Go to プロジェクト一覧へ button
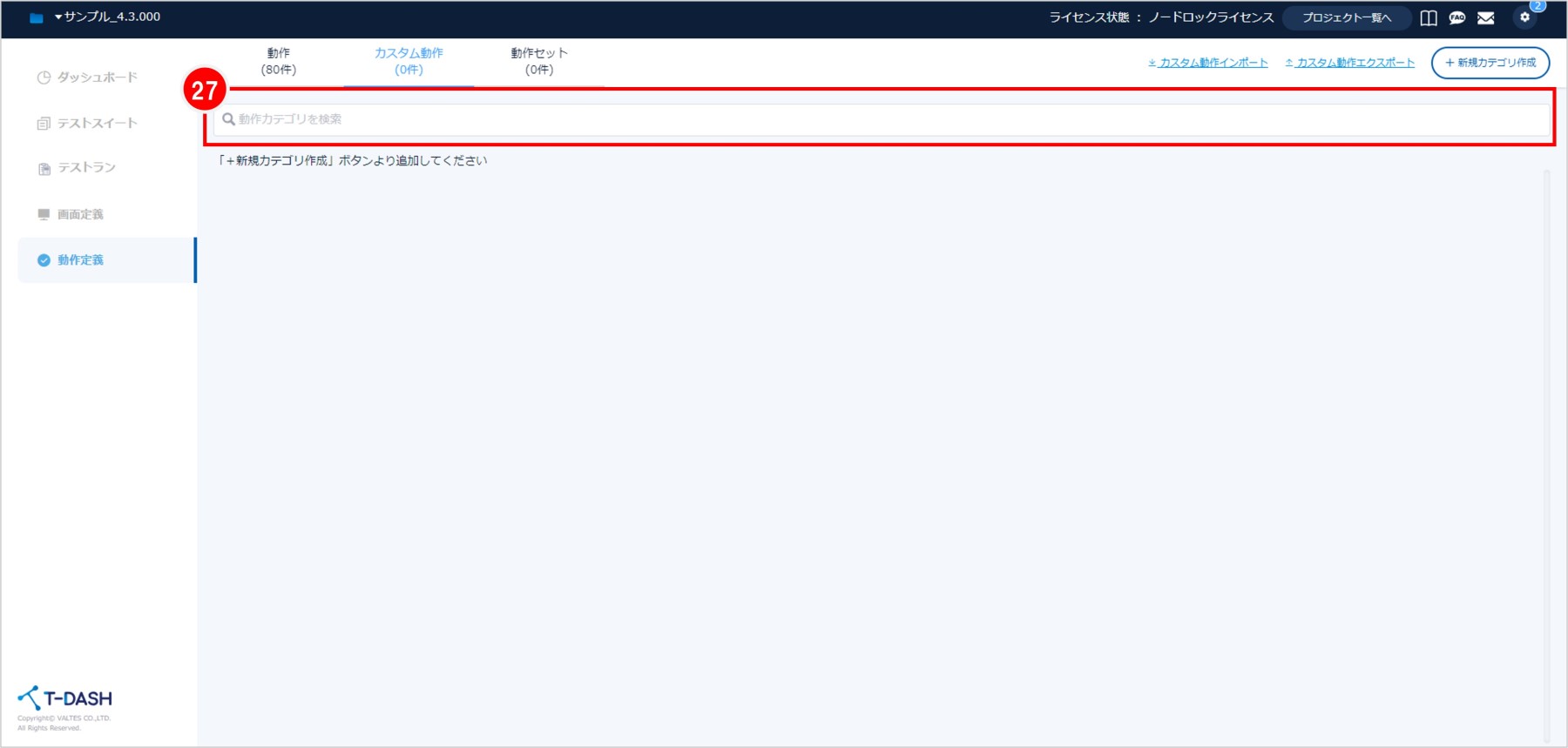 pyautogui.click(x=1347, y=17)
